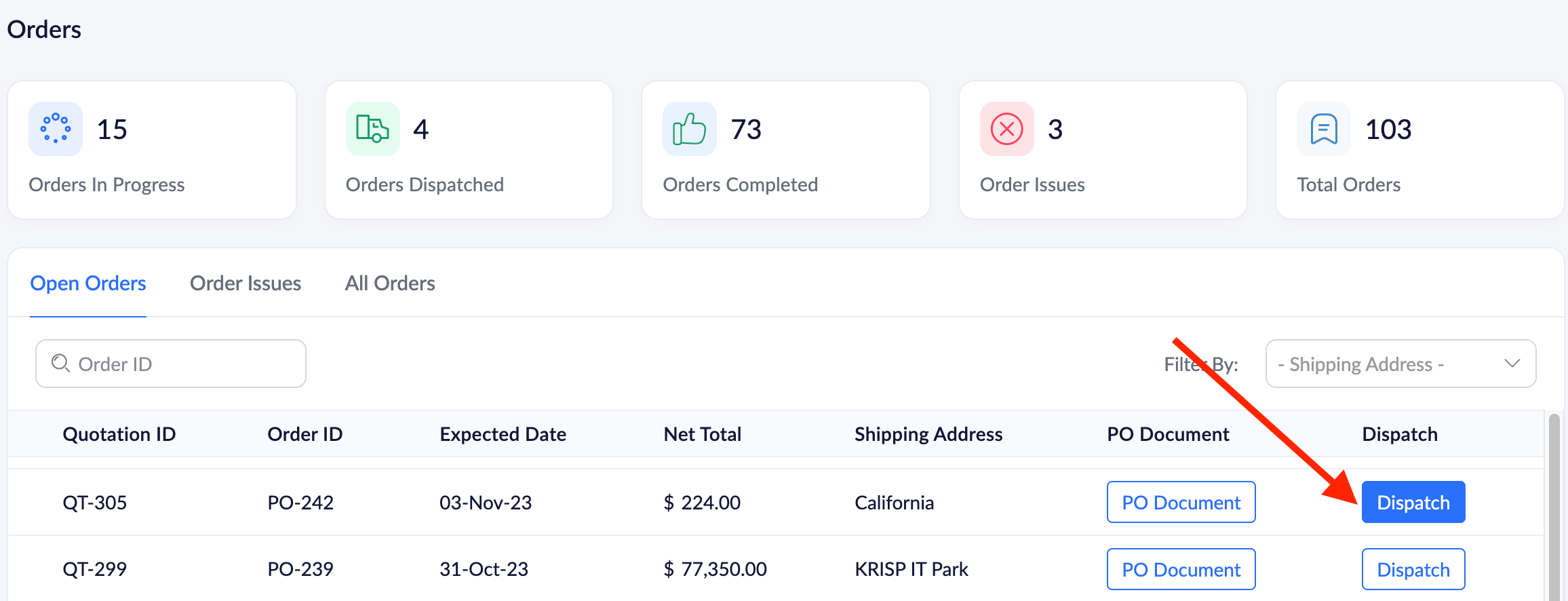The height and width of the screenshot is (601, 1568).
Task: Click the Net Total column header
Action: coord(702,434)
